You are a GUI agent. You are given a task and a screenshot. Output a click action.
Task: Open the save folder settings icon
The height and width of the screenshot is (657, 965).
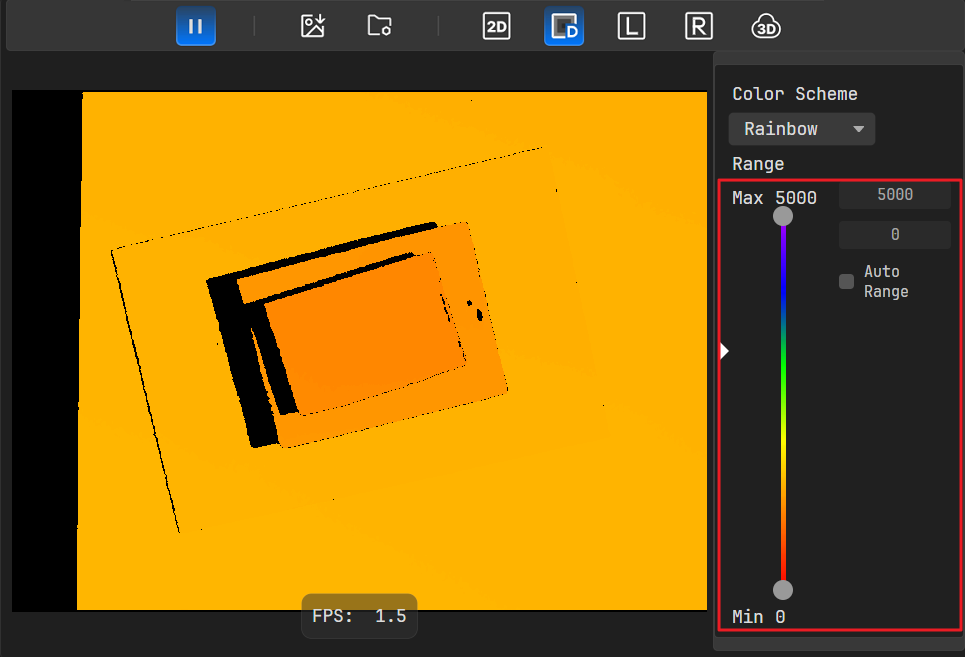tap(379, 26)
